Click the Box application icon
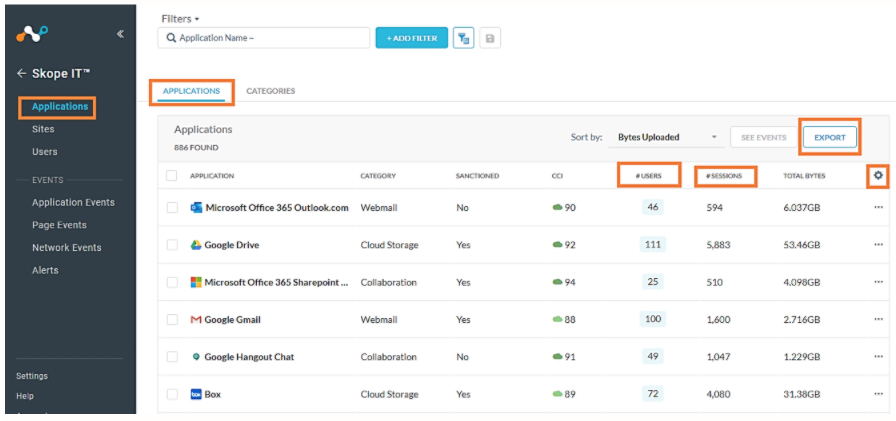 196,394
